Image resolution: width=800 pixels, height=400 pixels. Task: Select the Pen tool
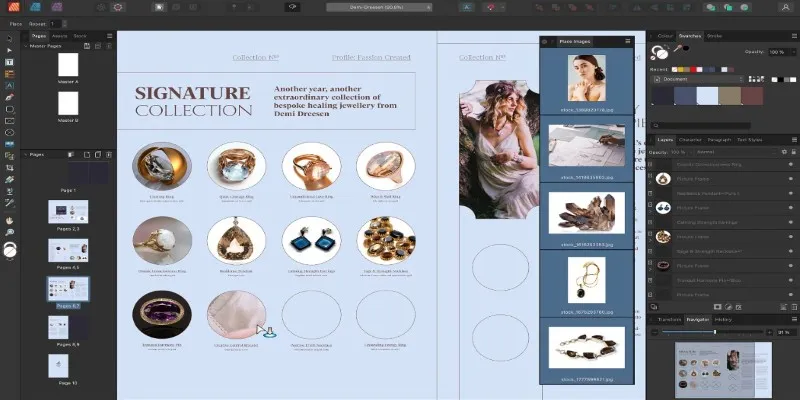click(9, 97)
